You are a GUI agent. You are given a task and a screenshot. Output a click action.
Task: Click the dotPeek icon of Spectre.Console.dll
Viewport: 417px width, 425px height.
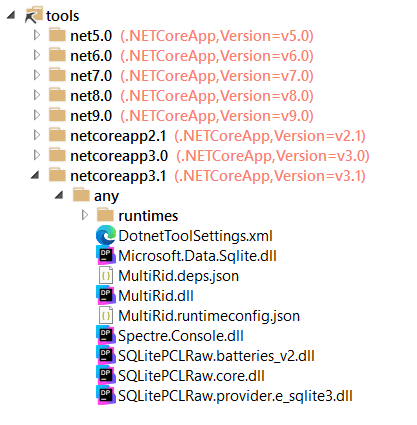coord(106,336)
